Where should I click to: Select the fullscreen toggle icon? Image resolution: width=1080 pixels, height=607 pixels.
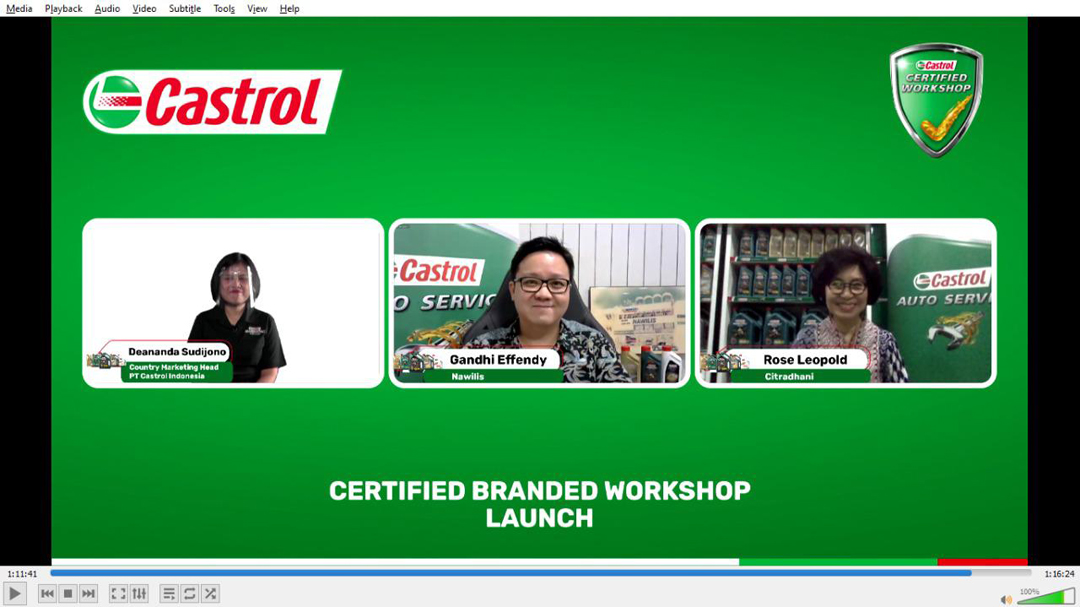pos(118,593)
